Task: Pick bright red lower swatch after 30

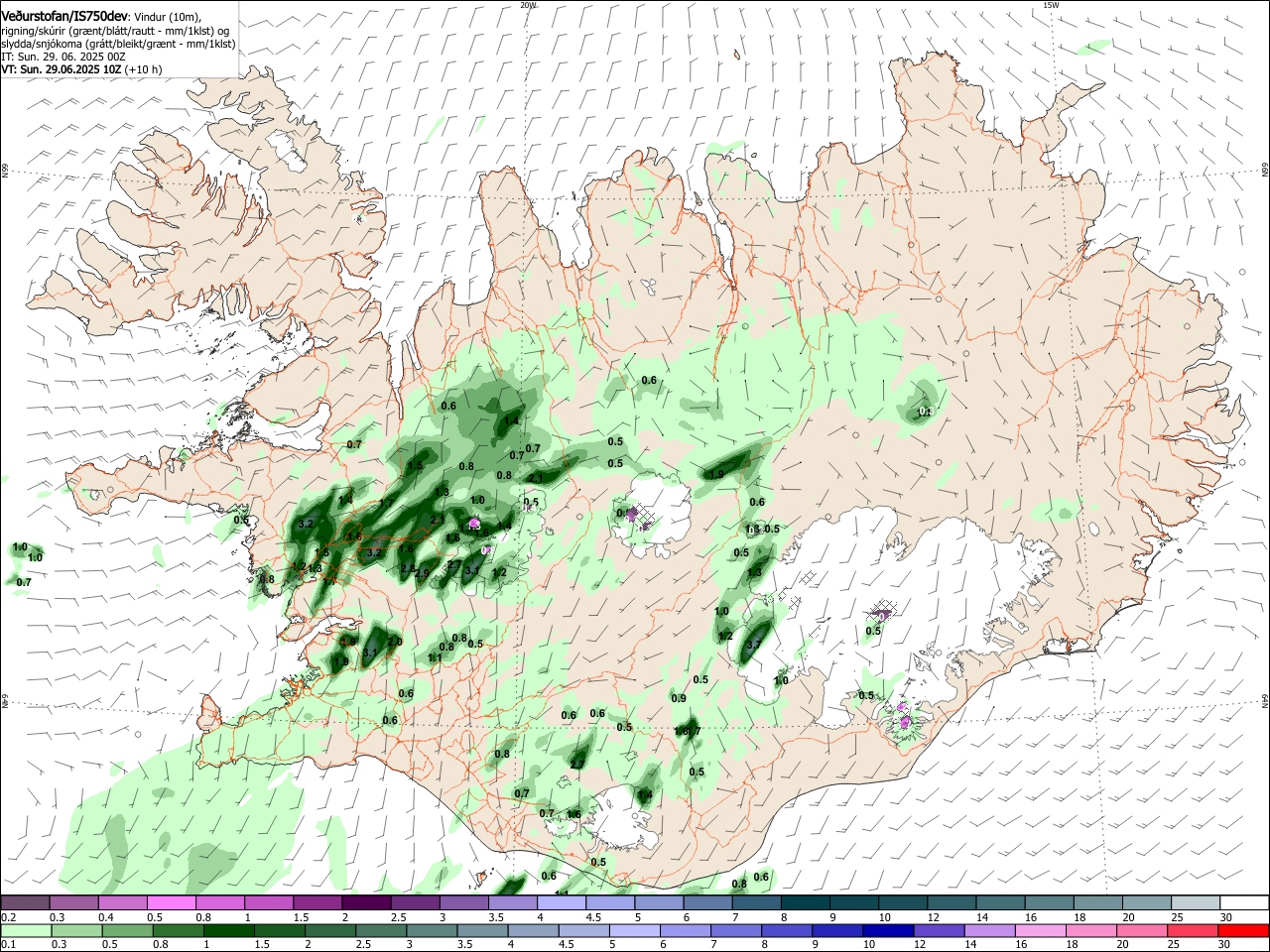Action: [1243, 930]
